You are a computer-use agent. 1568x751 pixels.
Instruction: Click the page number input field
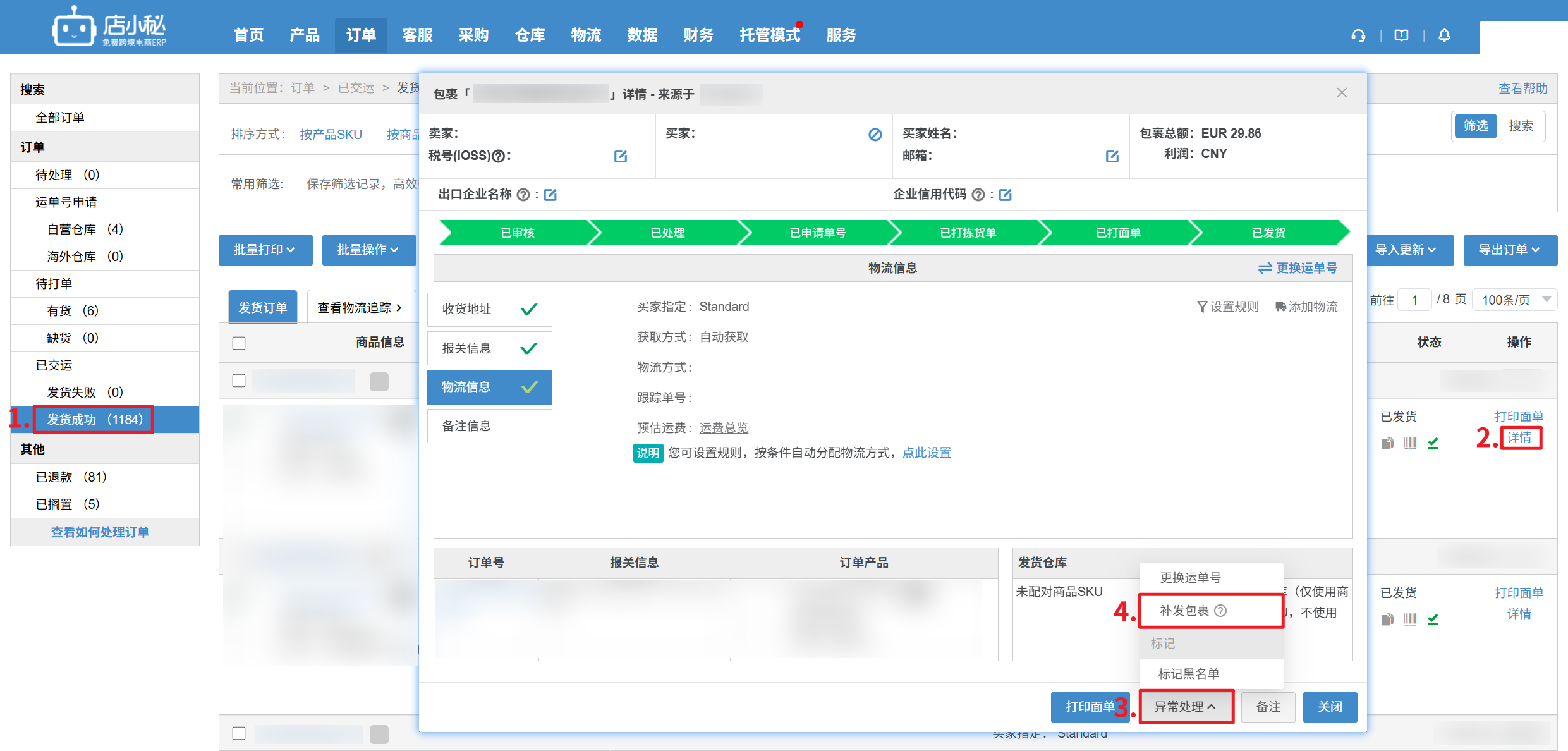[1414, 300]
